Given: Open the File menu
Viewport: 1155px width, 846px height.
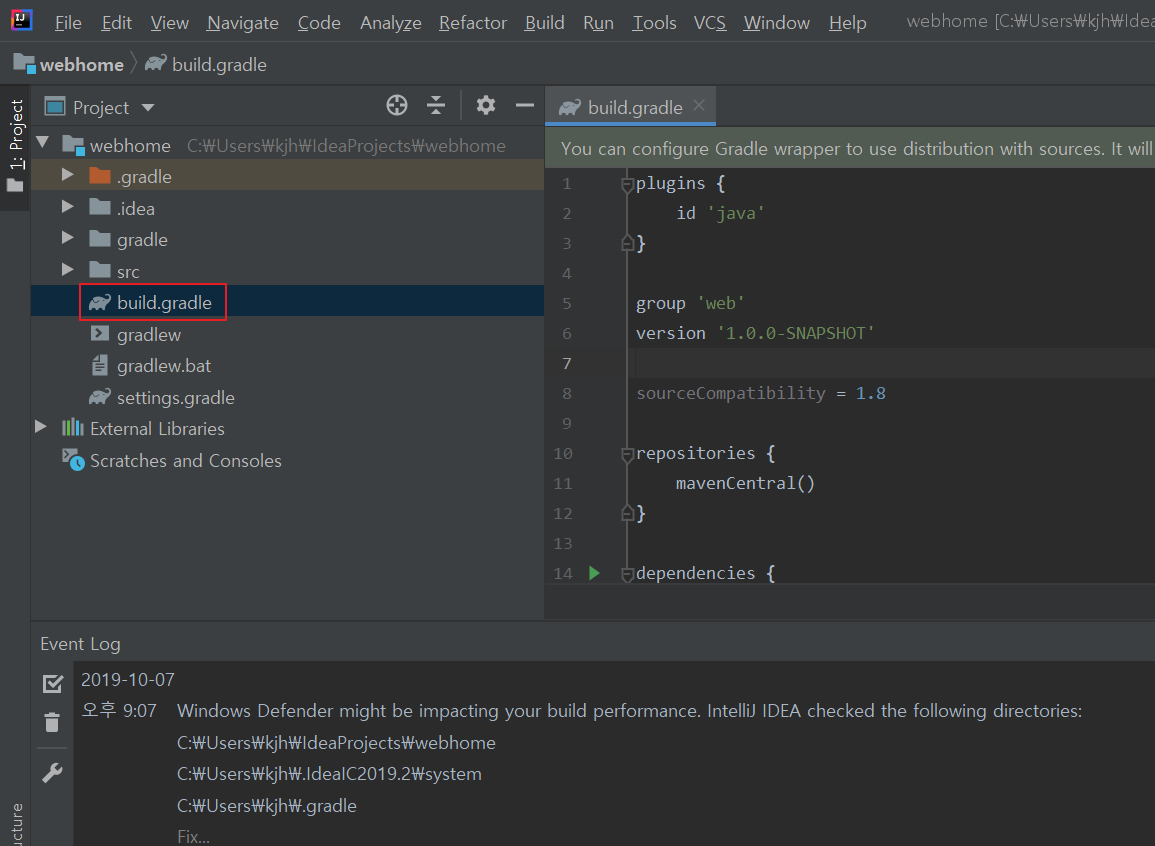Looking at the screenshot, I should click(x=68, y=23).
